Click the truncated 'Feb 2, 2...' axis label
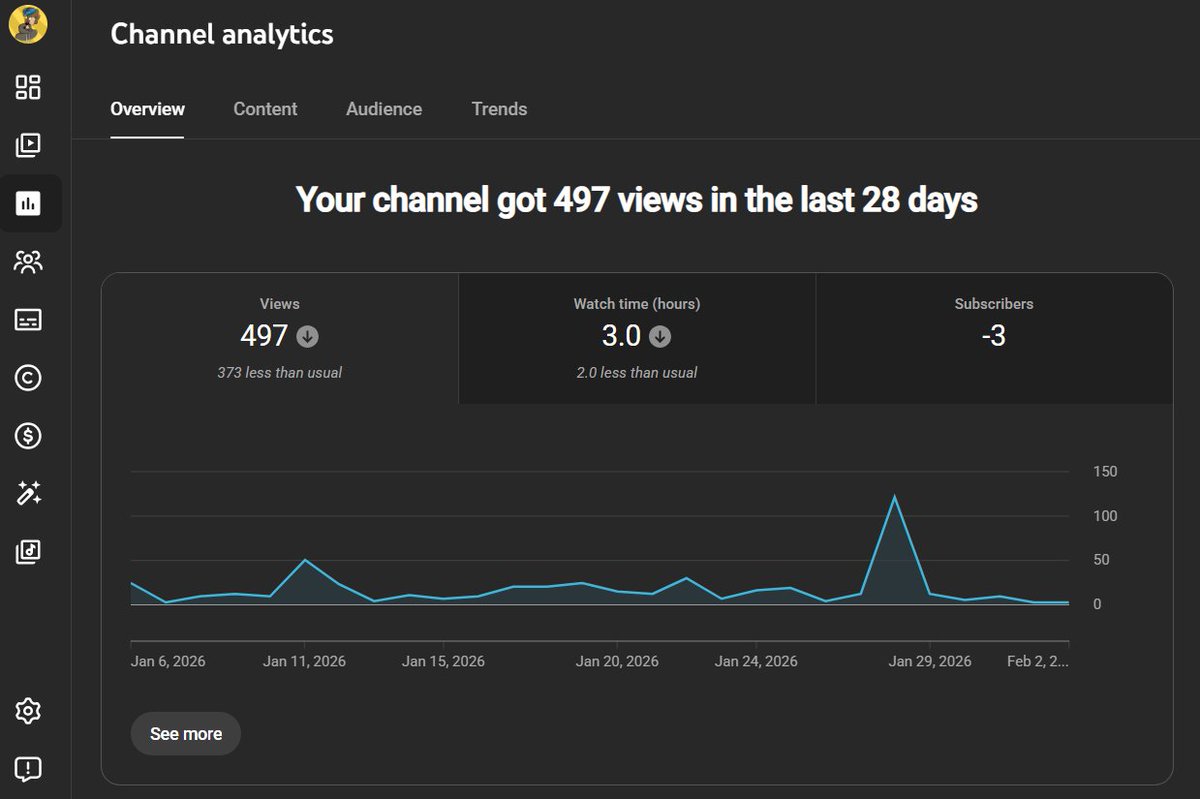Screen dimensions: 1200x799 (1038, 661)
